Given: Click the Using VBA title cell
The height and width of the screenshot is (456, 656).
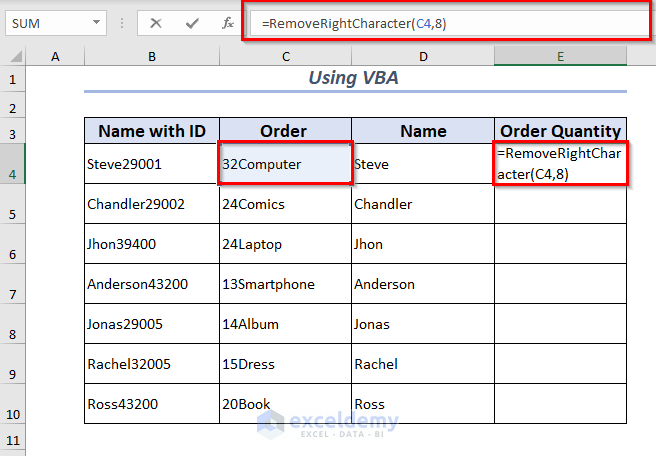Looking at the screenshot, I should [355, 78].
